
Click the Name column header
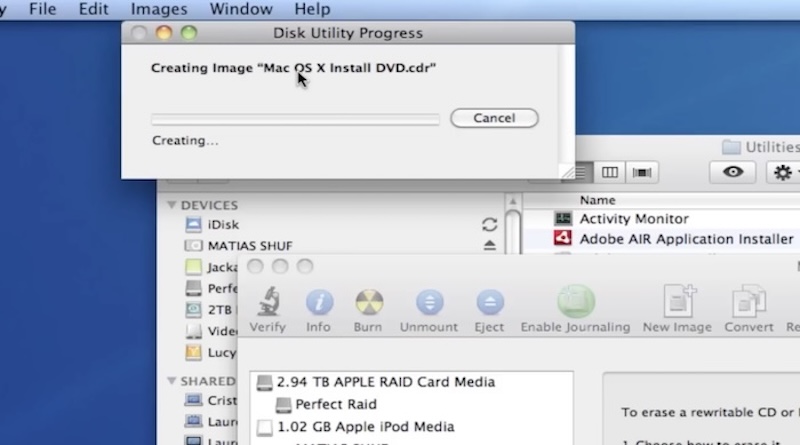coord(597,200)
